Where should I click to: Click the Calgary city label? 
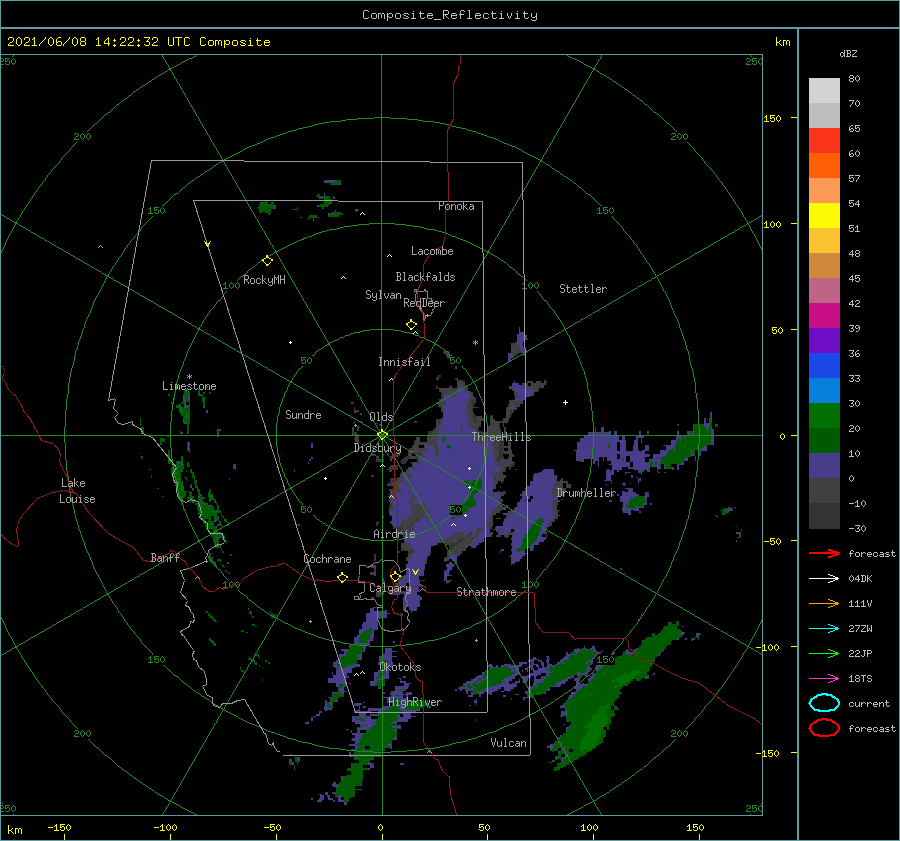[x=390, y=588]
